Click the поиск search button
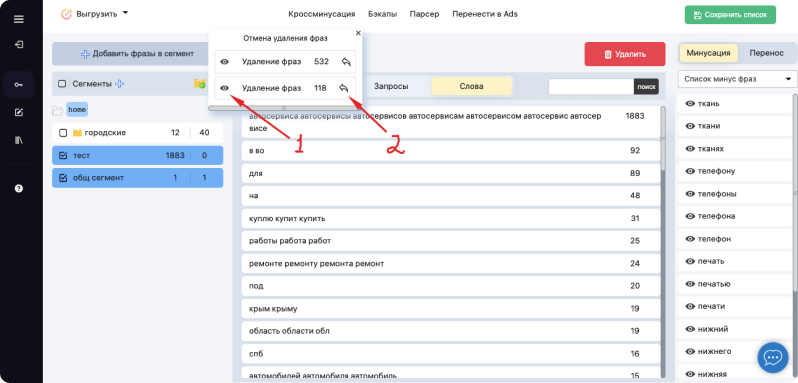This screenshot has width=798, height=383. [646, 86]
